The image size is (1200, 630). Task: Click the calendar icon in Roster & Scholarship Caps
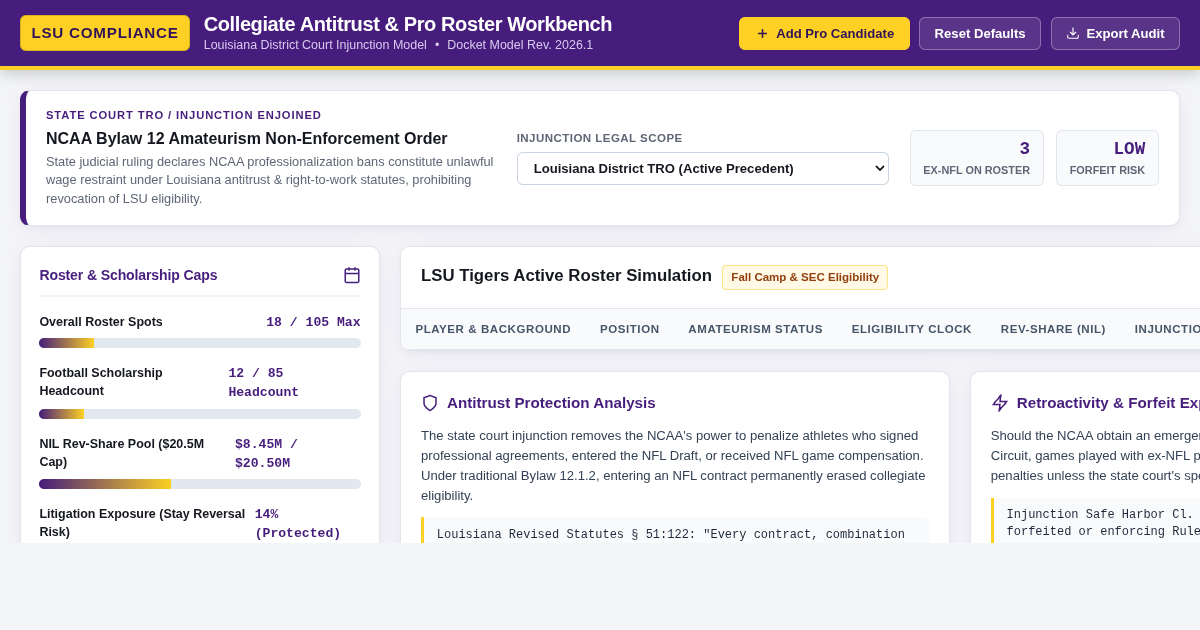tap(352, 275)
